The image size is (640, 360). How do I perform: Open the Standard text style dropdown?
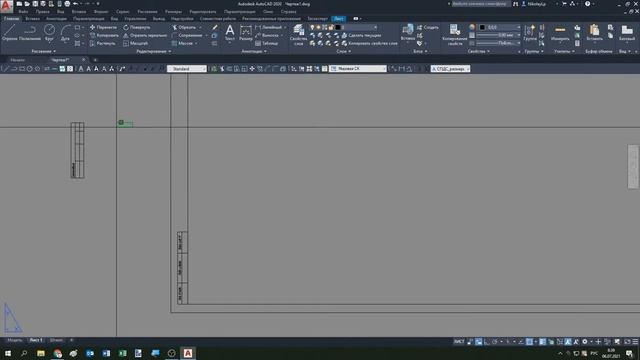click(x=187, y=69)
